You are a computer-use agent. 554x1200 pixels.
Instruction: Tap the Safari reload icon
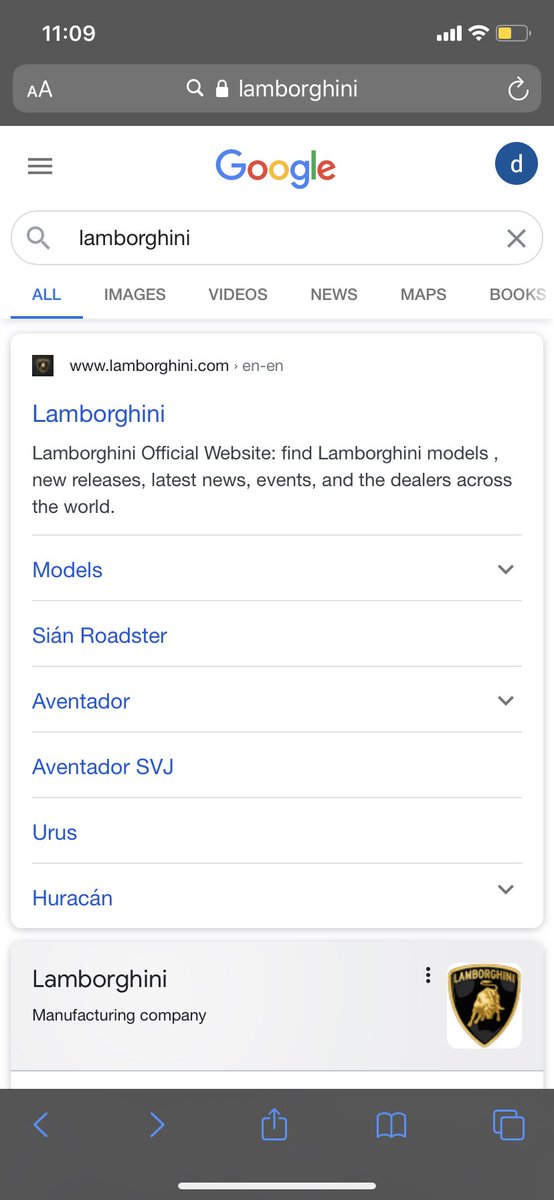[517, 89]
